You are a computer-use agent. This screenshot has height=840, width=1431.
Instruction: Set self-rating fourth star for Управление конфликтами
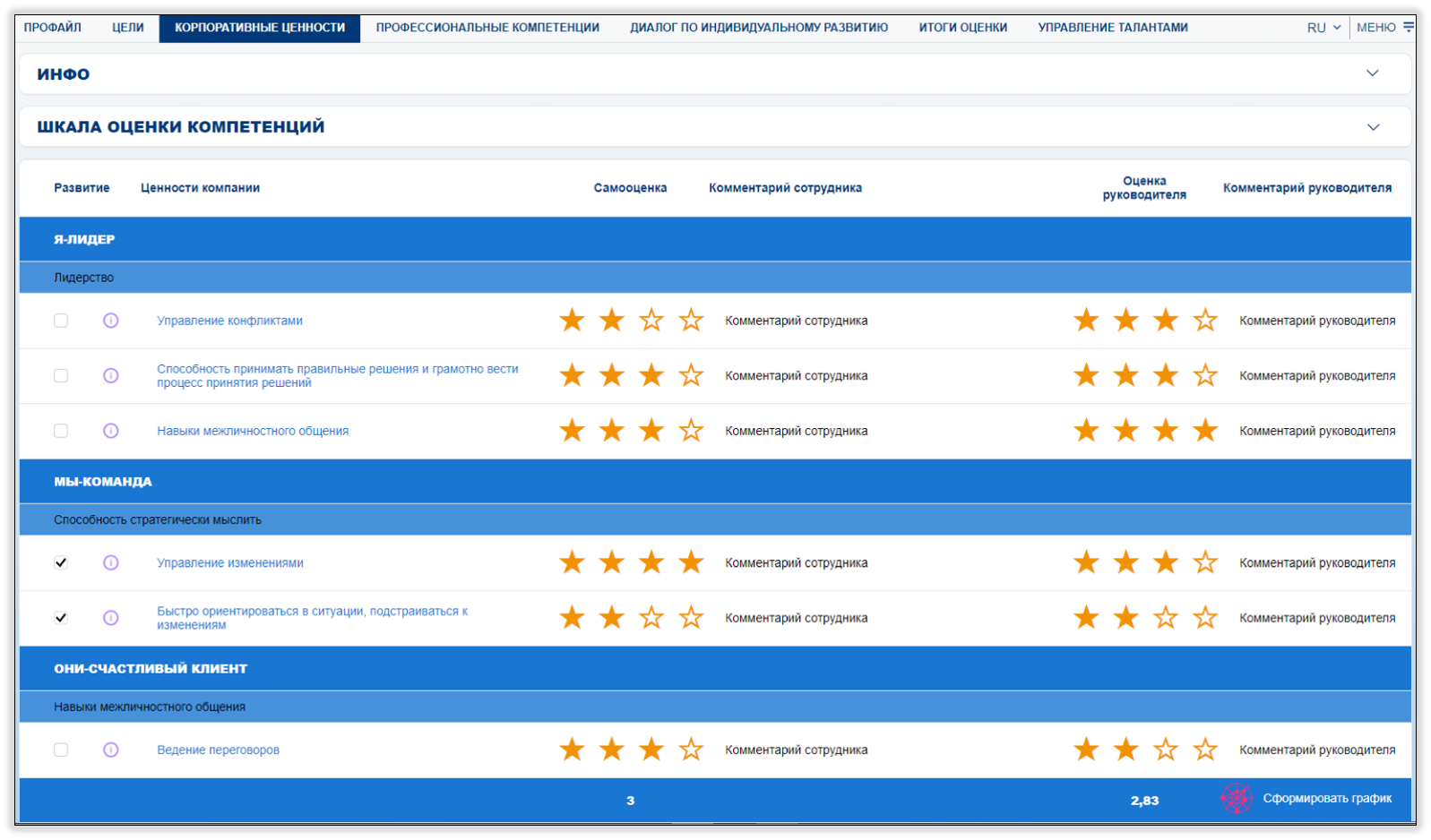coord(691,320)
